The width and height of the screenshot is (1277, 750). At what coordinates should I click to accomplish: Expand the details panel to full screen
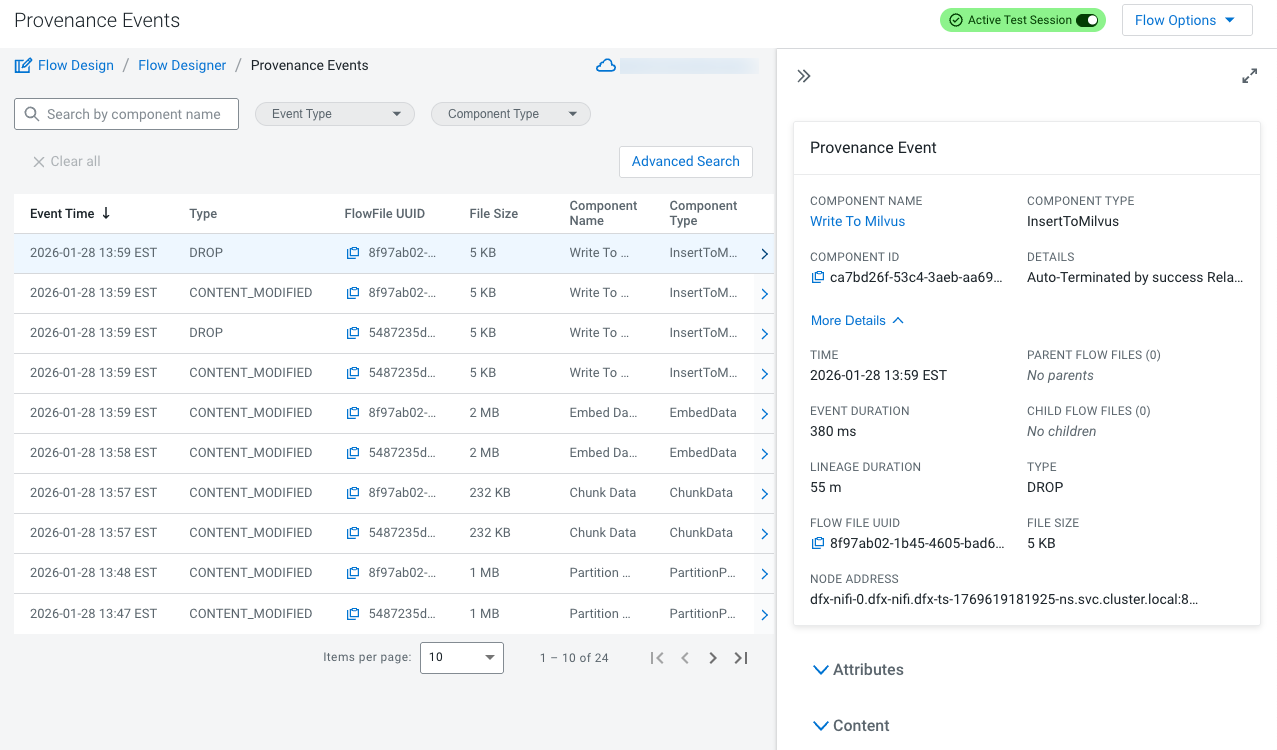[x=1249, y=76]
